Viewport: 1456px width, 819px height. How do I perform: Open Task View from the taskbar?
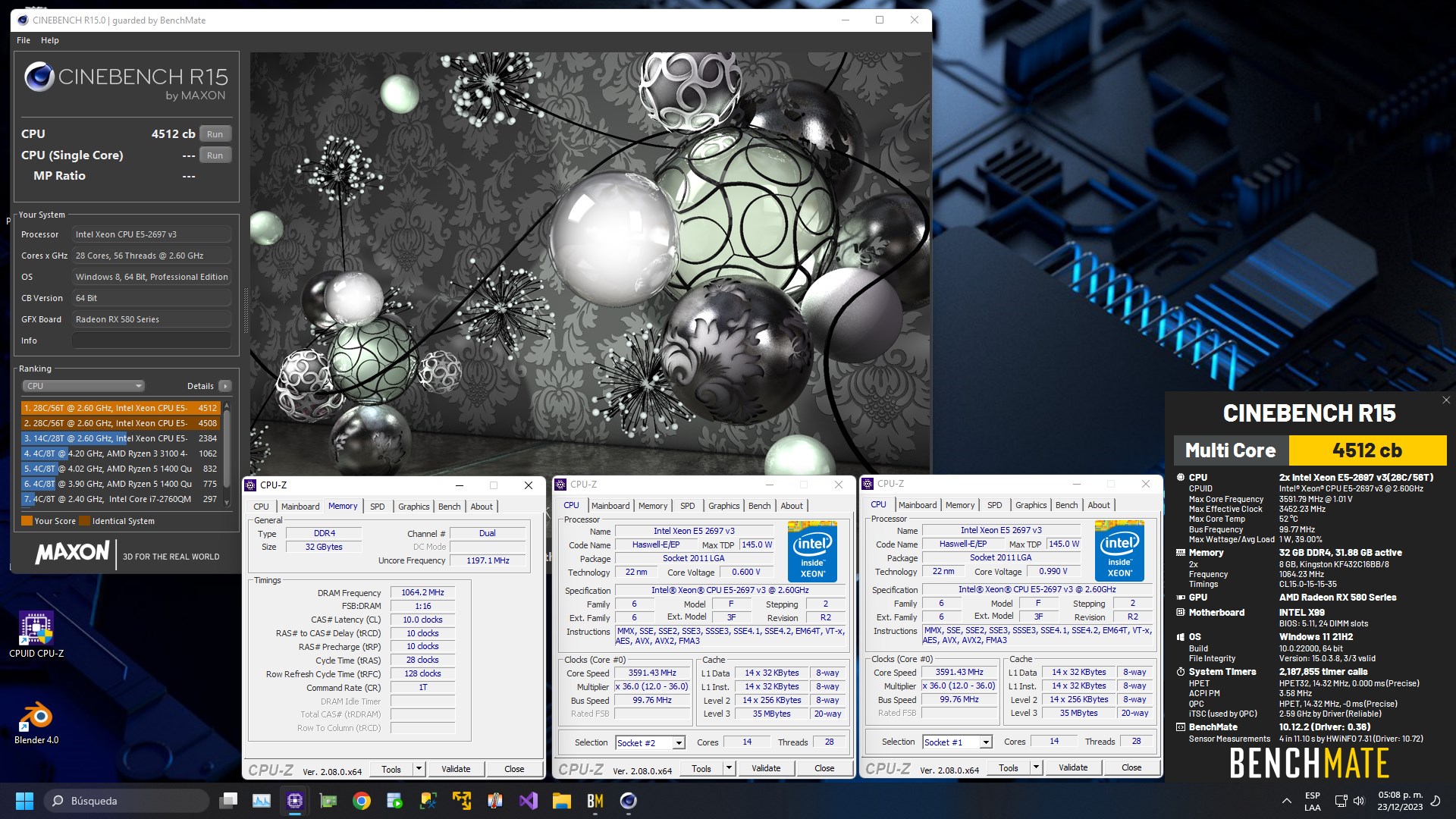tap(228, 801)
